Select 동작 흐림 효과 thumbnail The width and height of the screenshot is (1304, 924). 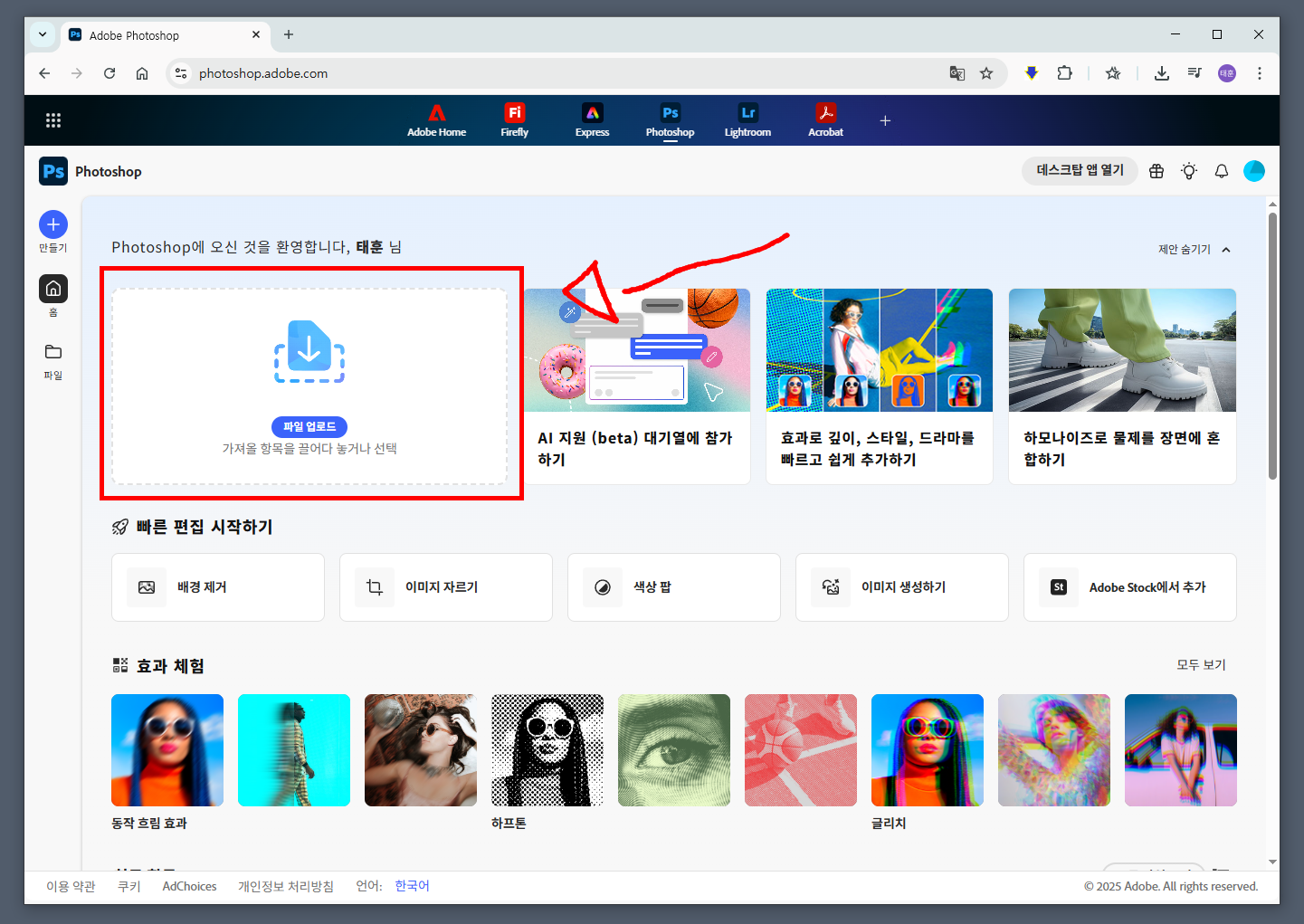tap(167, 750)
